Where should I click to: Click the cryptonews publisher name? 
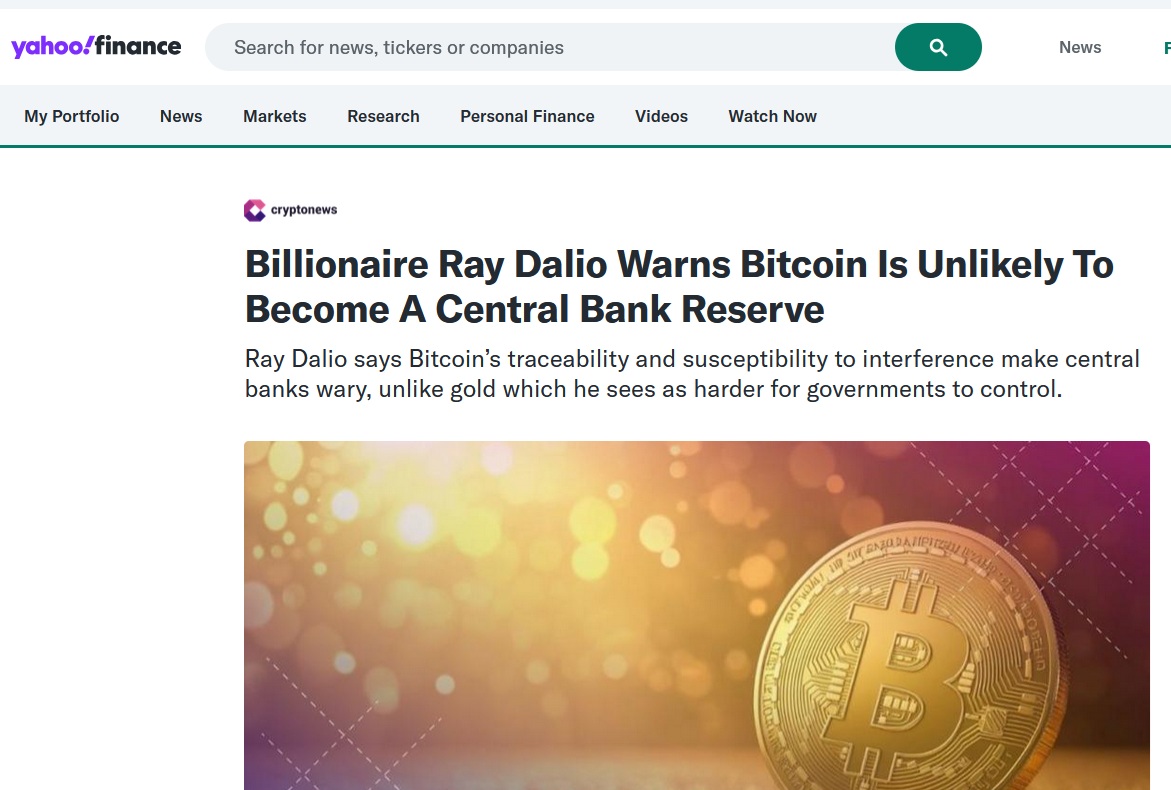pos(304,210)
